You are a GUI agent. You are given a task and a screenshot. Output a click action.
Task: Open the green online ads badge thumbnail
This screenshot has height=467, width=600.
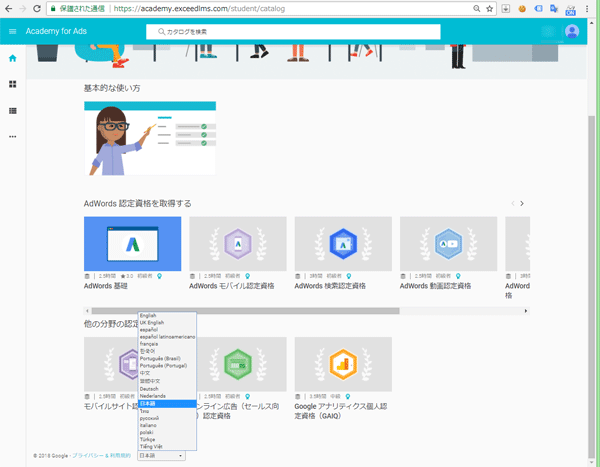click(x=241, y=364)
